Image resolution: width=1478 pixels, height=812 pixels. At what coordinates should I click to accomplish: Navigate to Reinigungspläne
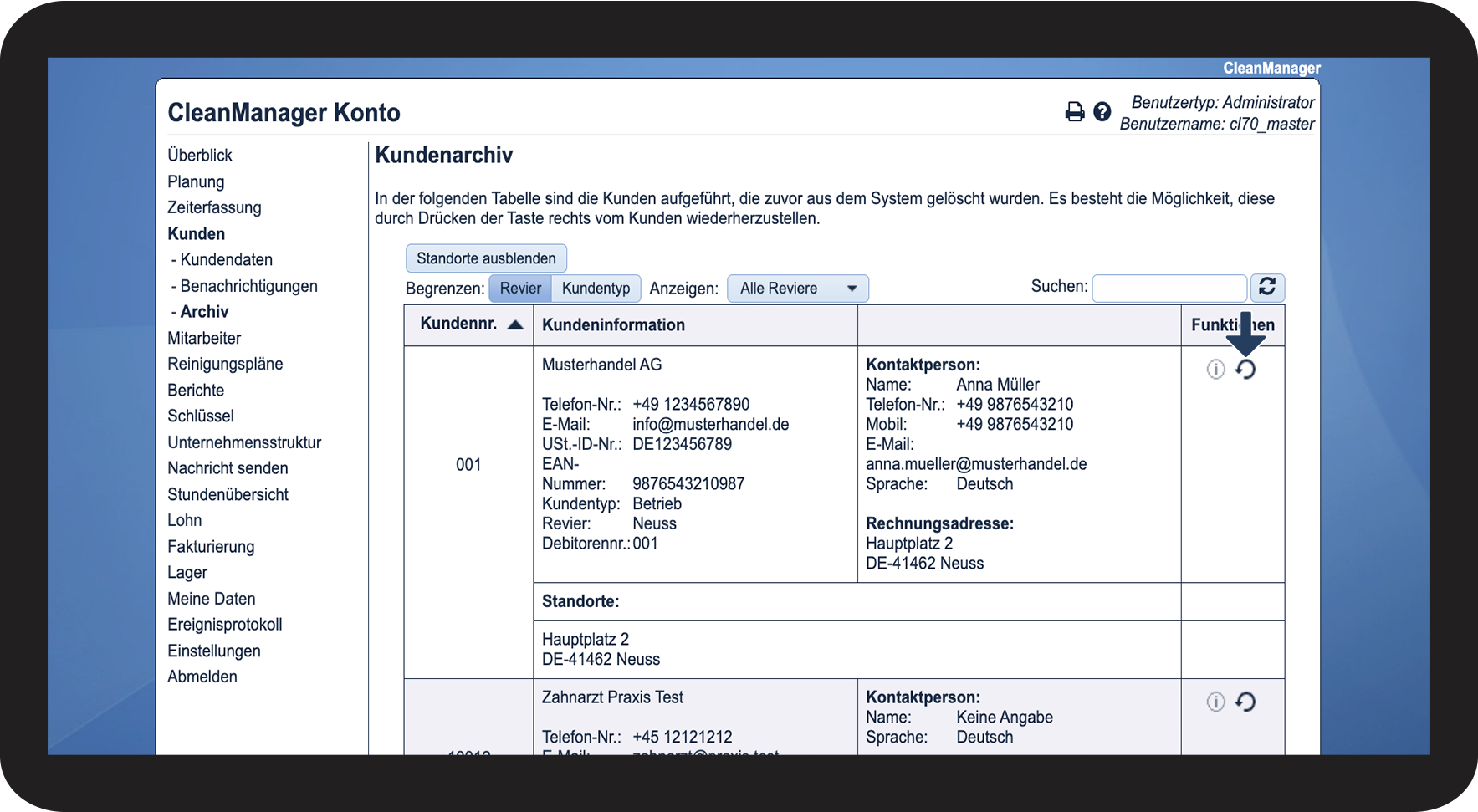(x=225, y=365)
